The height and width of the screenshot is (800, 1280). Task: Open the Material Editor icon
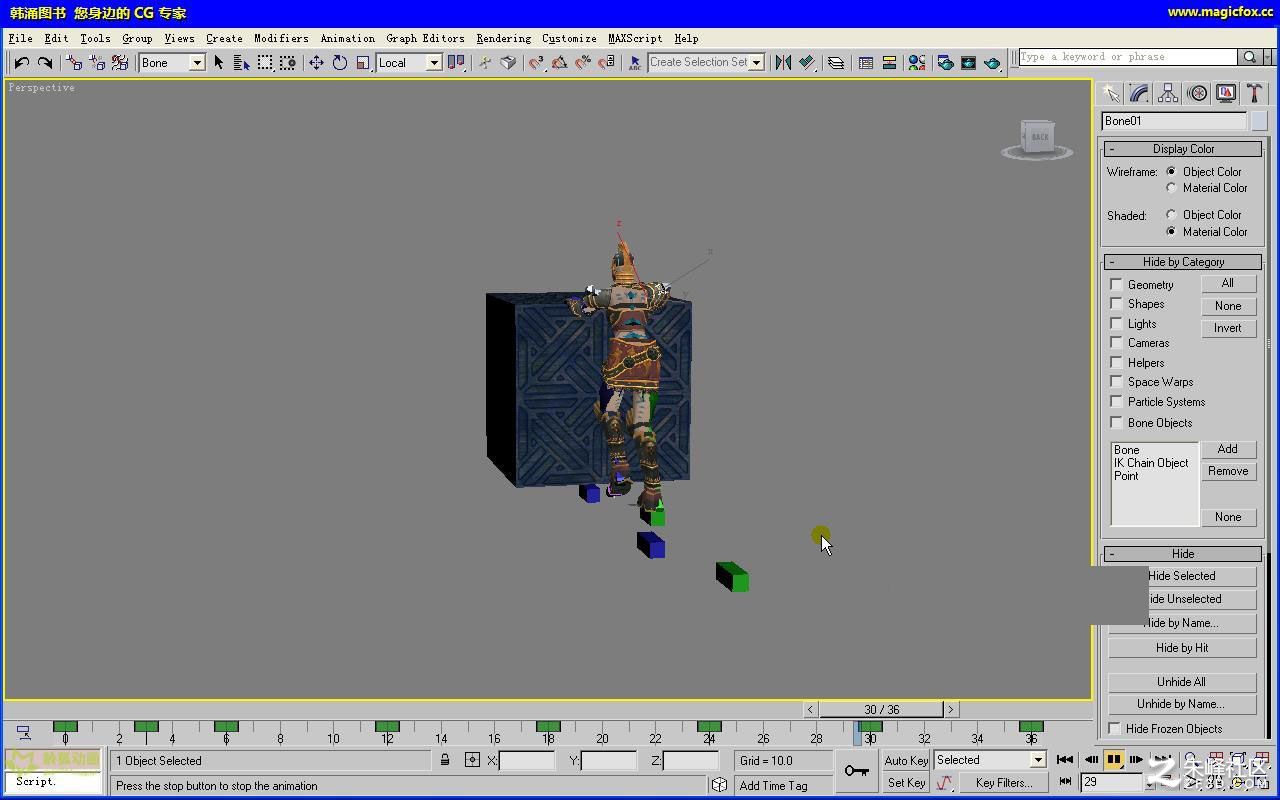point(916,62)
